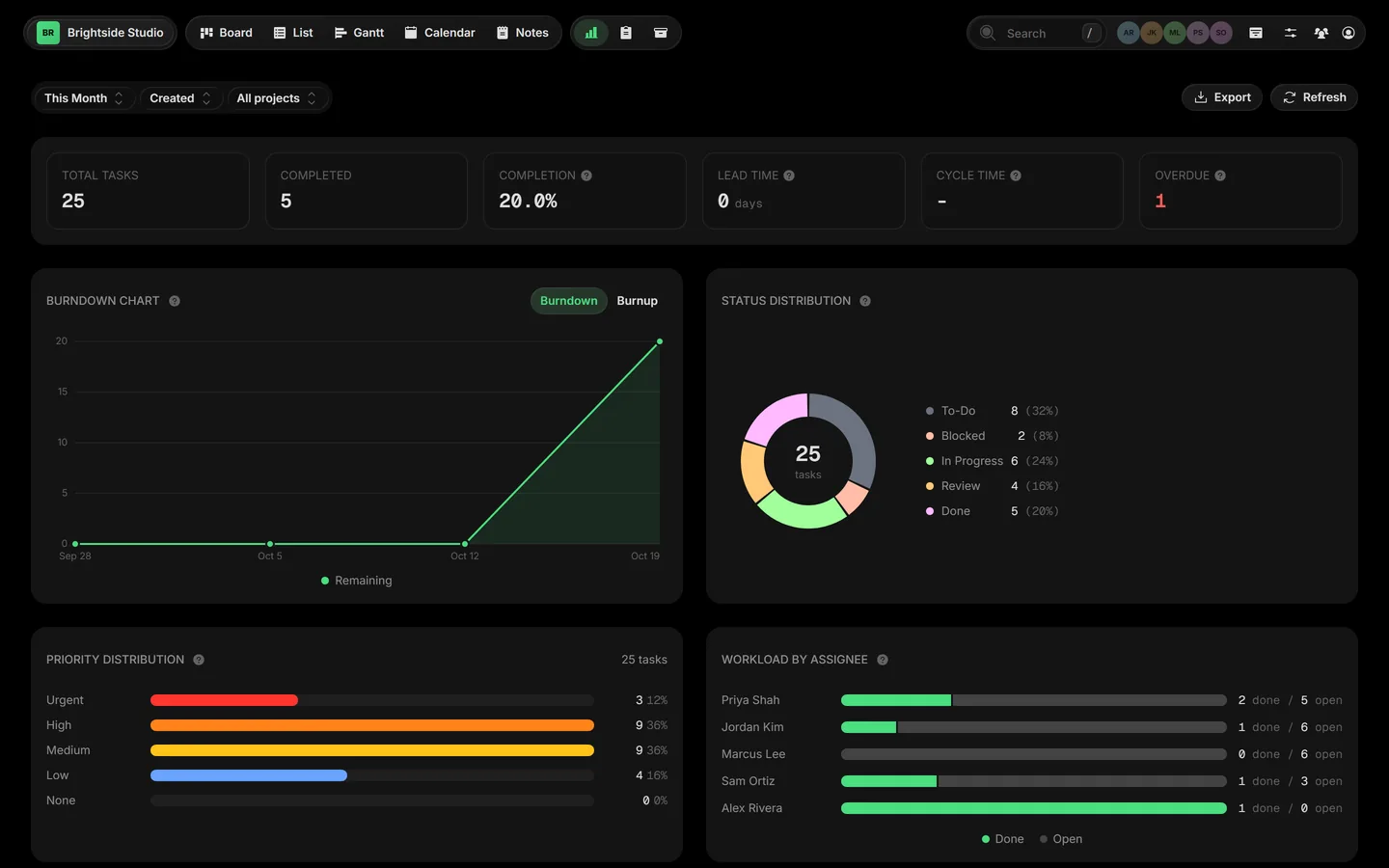The width and height of the screenshot is (1389, 868).
Task: Show help for Priority Distribution
Action: point(199,660)
